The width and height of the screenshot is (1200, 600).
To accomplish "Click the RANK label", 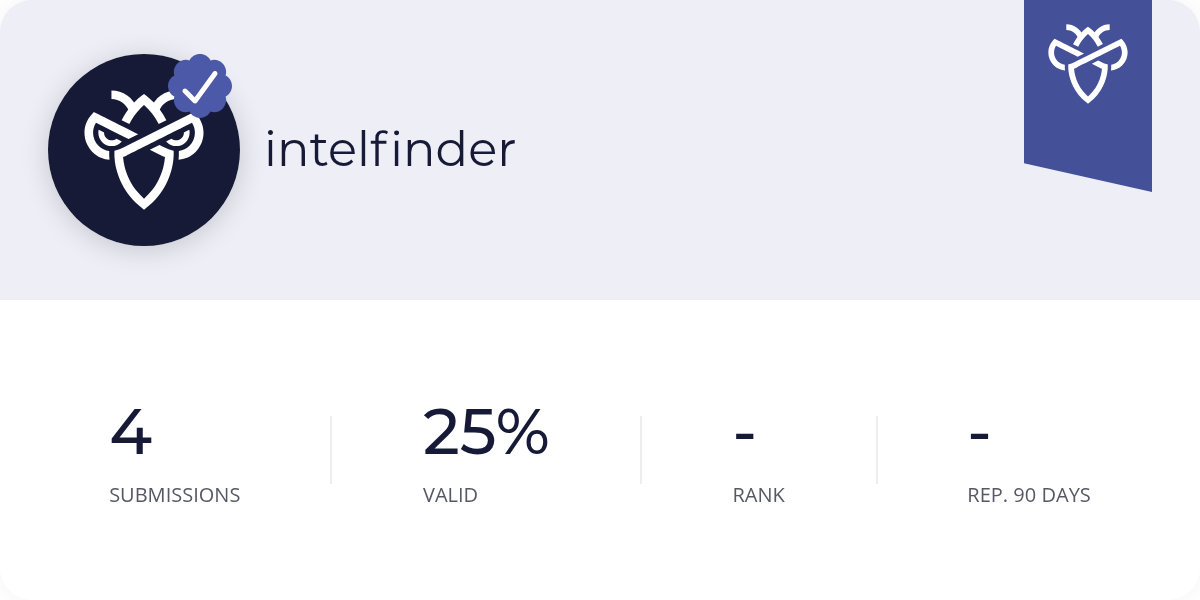I will pyautogui.click(x=759, y=495).
